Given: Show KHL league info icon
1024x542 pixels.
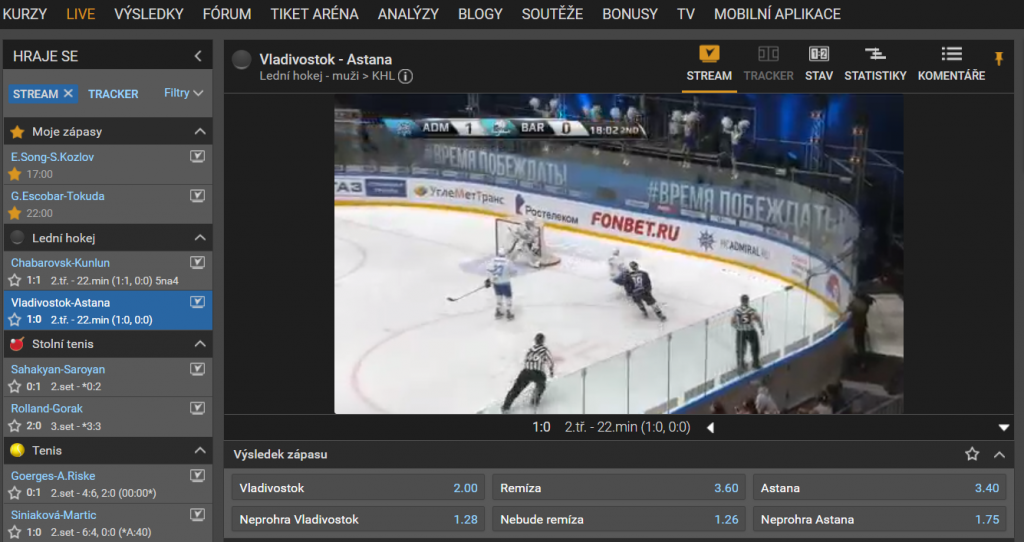Looking at the screenshot, I should (x=405, y=76).
